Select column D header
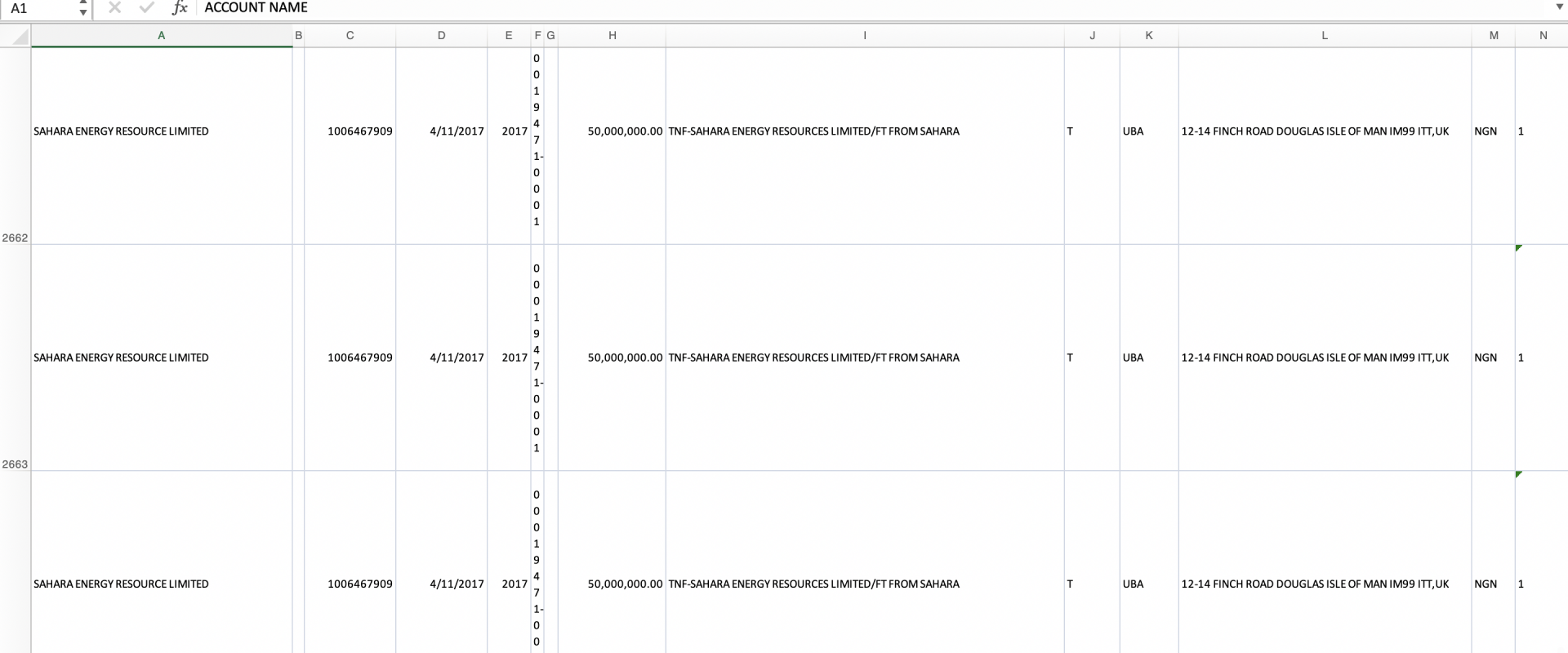 [441, 36]
